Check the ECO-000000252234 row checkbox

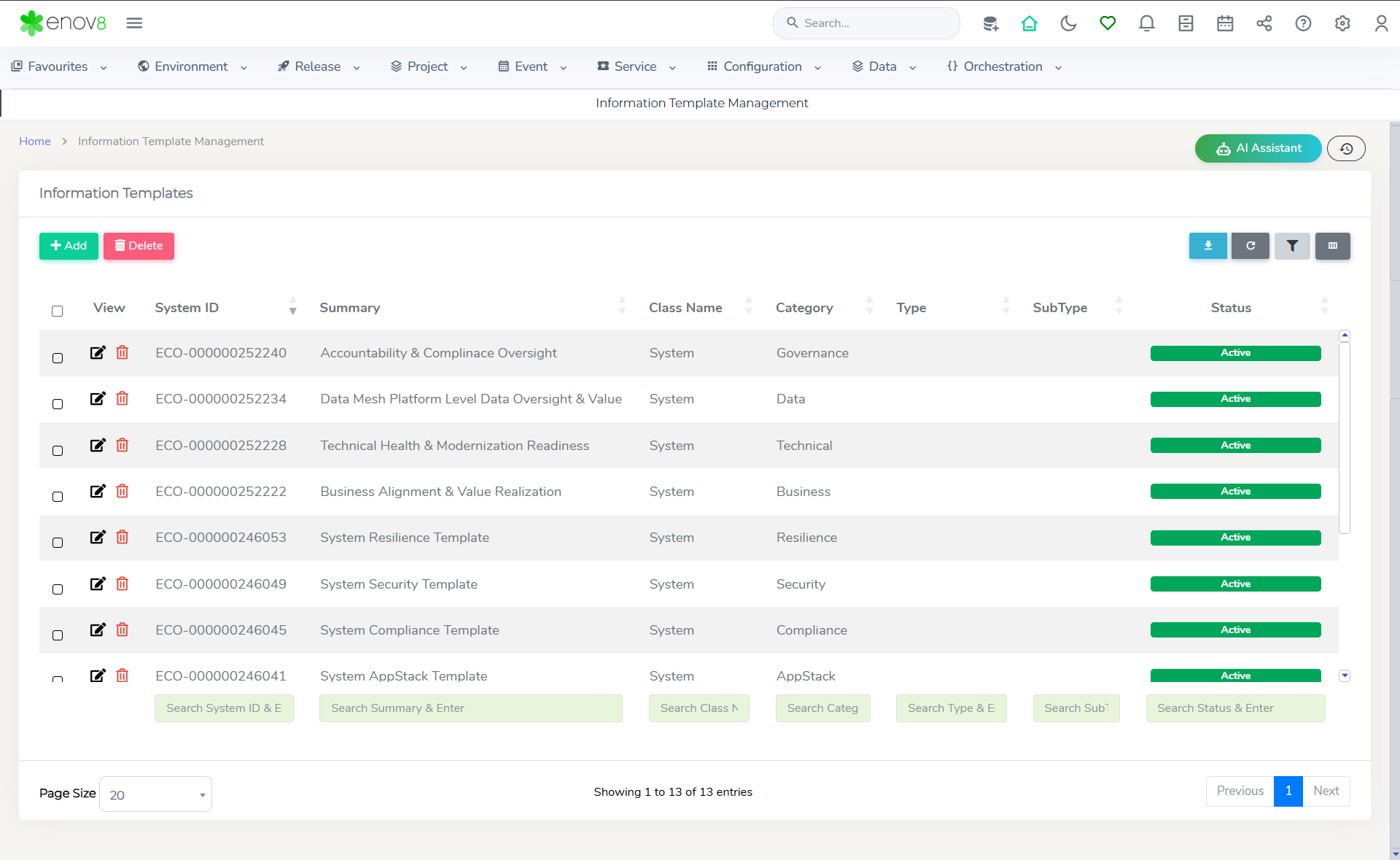point(58,404)
